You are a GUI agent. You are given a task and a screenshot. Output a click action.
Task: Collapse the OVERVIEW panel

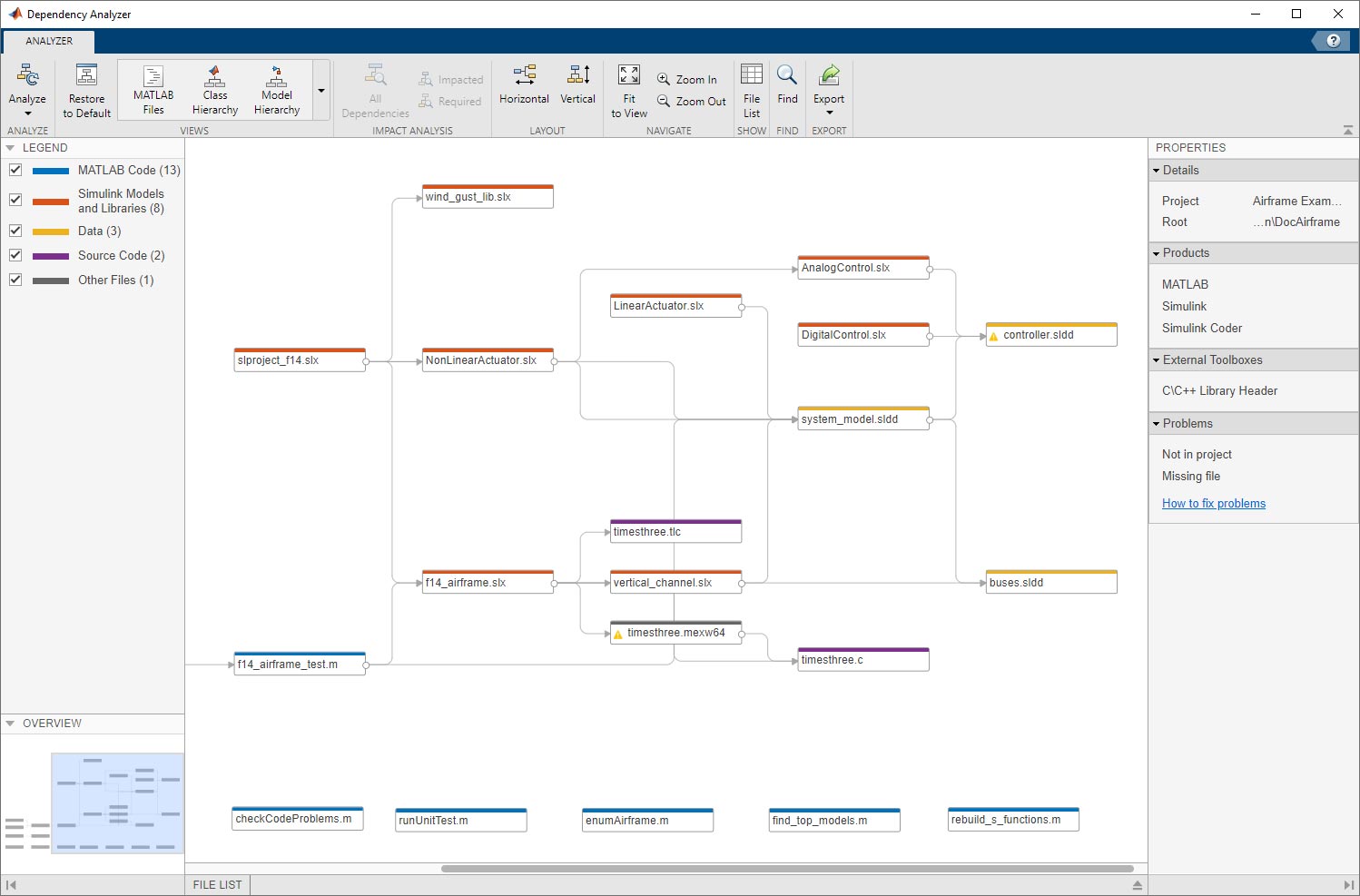pos(10,724)
